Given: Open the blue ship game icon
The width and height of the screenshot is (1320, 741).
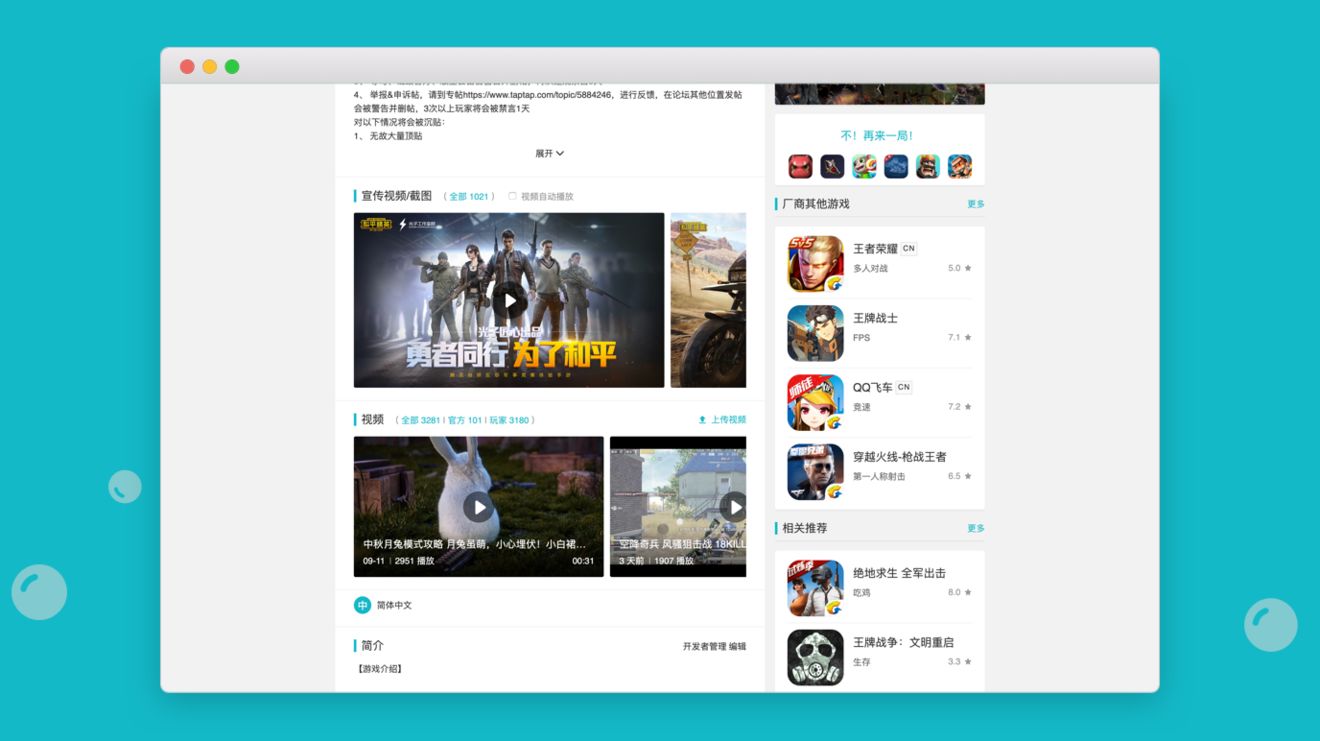Looking at the screenshot, I should pyautogui.click(x=896, y=166).
